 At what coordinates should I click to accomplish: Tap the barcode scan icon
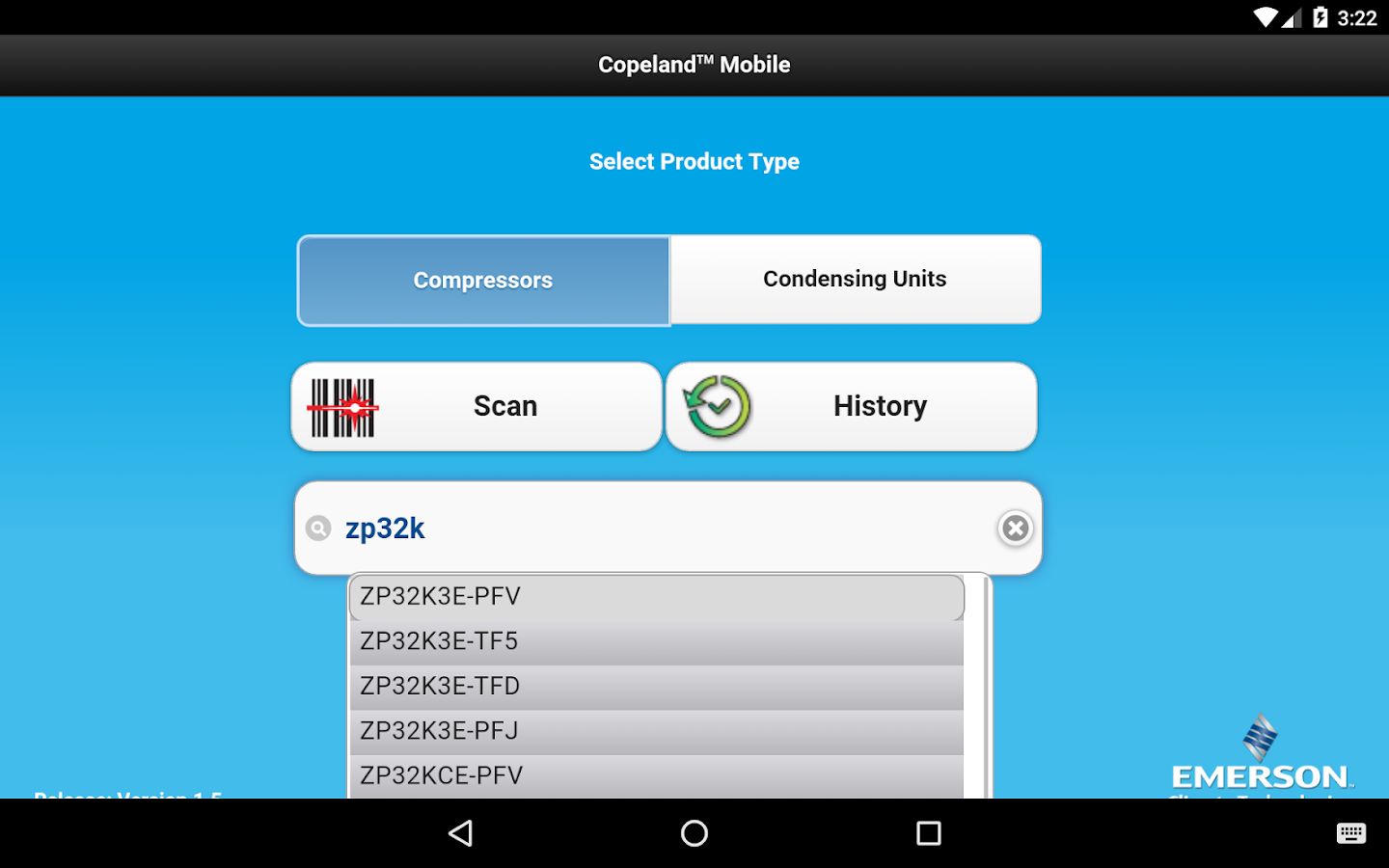click(x=342, y=408)
